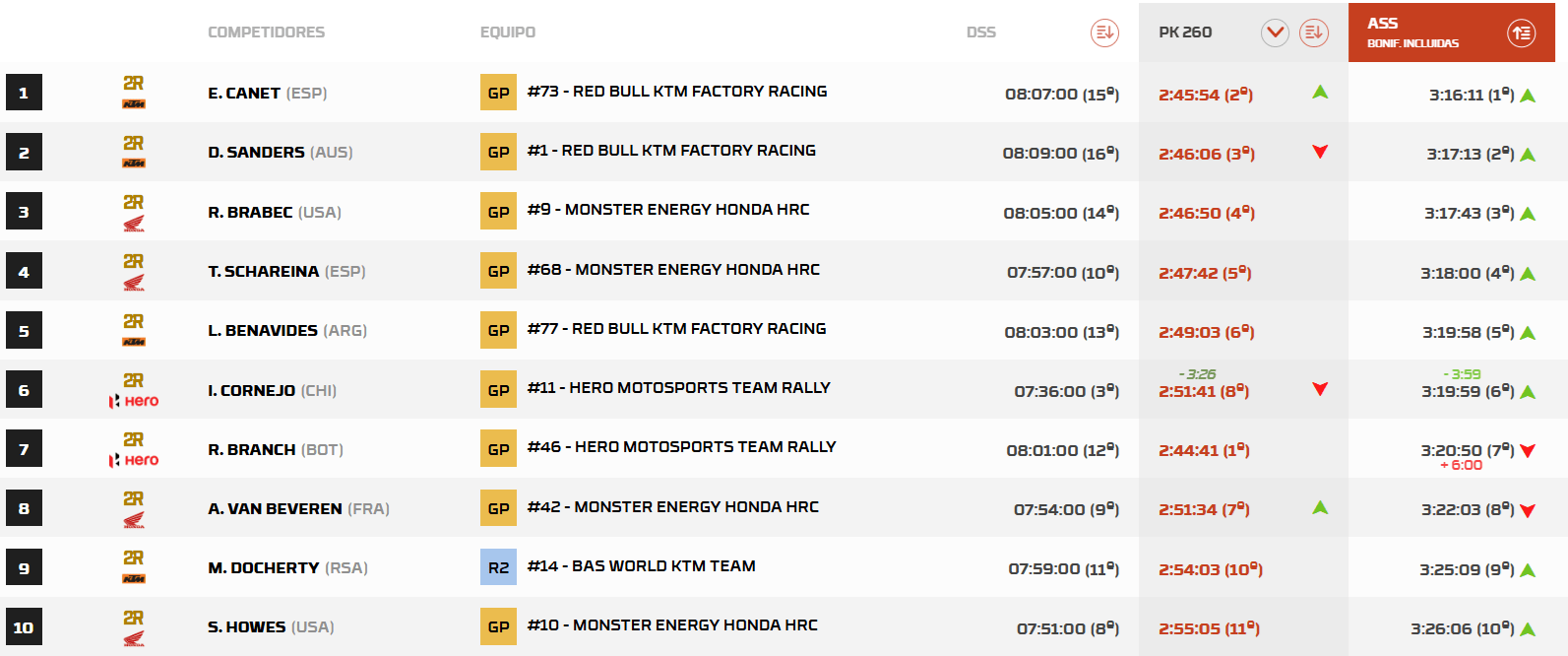Viewport: 1568px width, 656px height.
Task: Click the DSS time 08:07:00 (15º)
Action: [1062, 95]
